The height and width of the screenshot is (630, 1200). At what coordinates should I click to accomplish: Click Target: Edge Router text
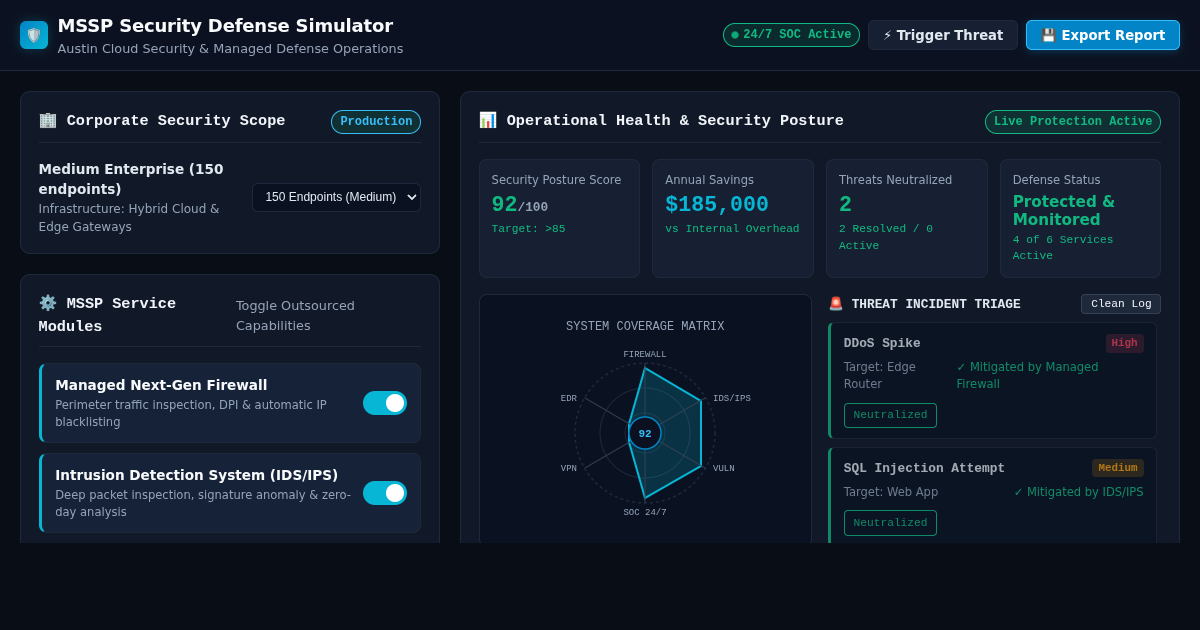880,375
